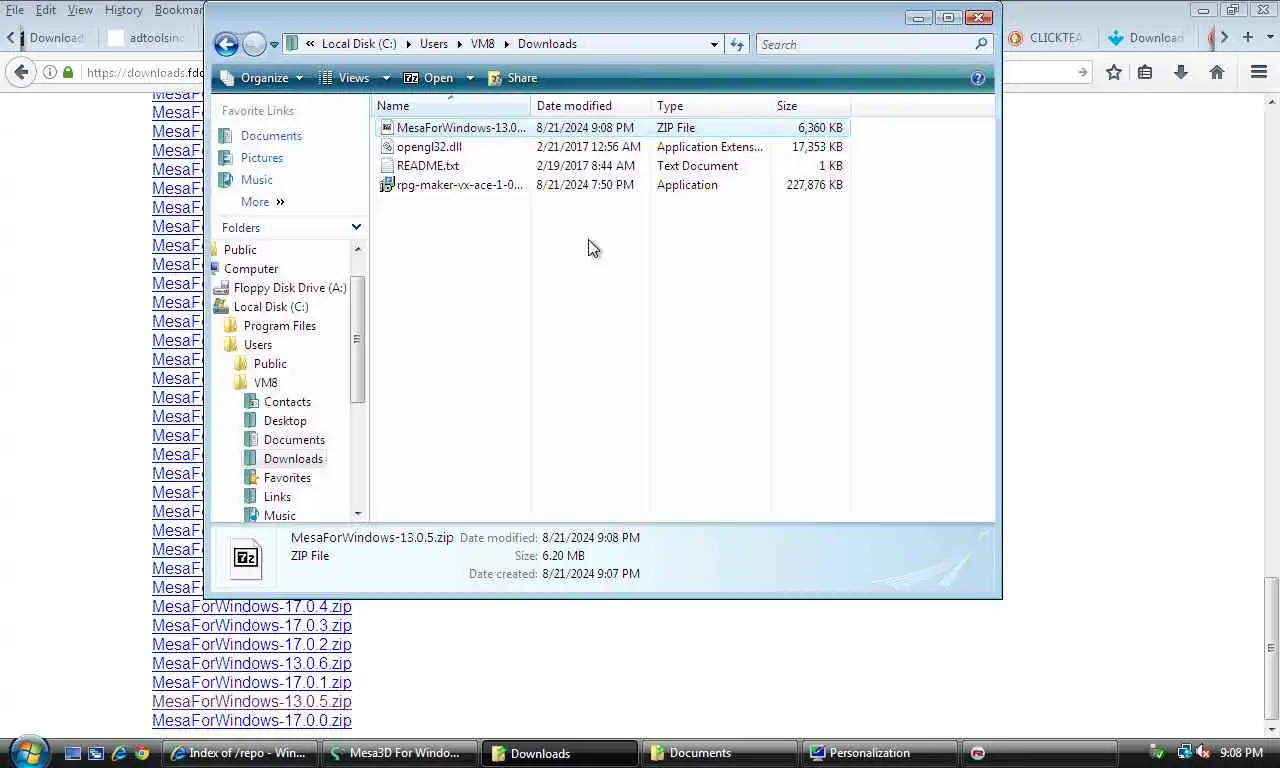Open browser File menu

coord(15,10)
